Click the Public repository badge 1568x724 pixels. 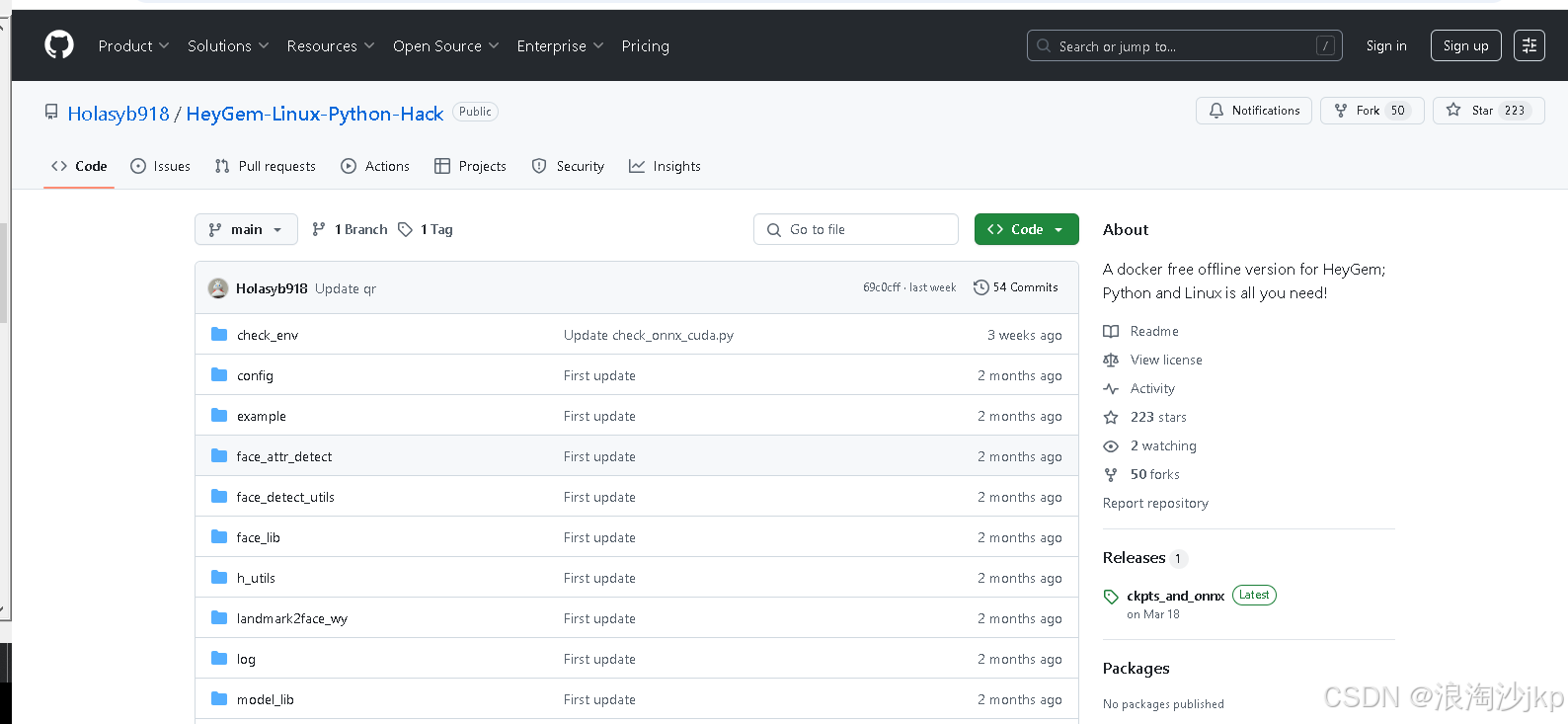[x=475, y=112]
